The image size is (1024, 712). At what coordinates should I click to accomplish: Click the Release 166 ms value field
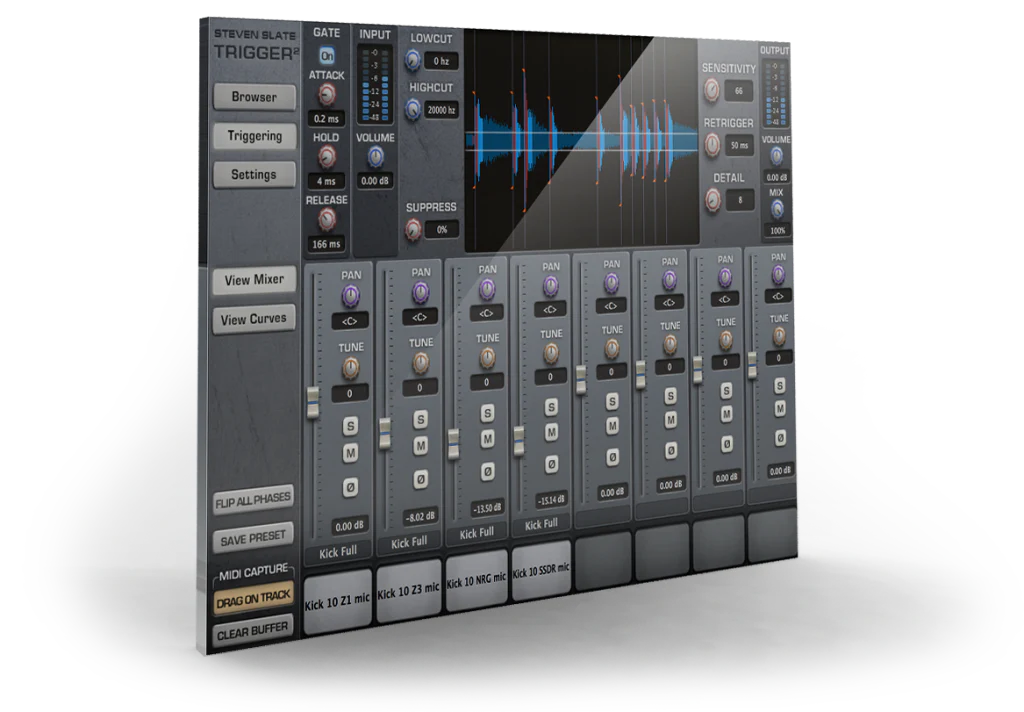point(326,244)
